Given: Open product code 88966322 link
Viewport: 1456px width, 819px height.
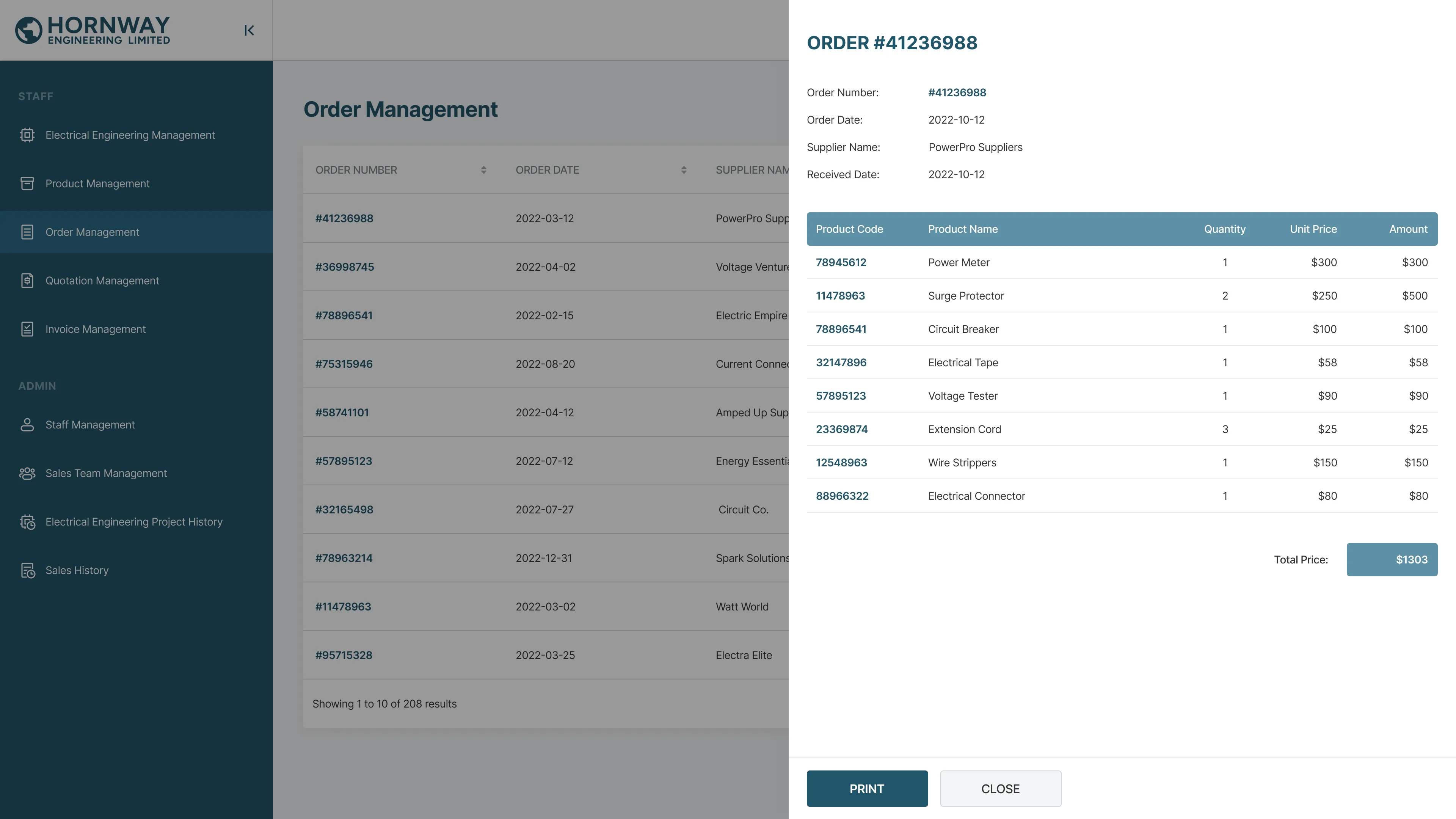Looking at the screenshot, I should (842, 496).
